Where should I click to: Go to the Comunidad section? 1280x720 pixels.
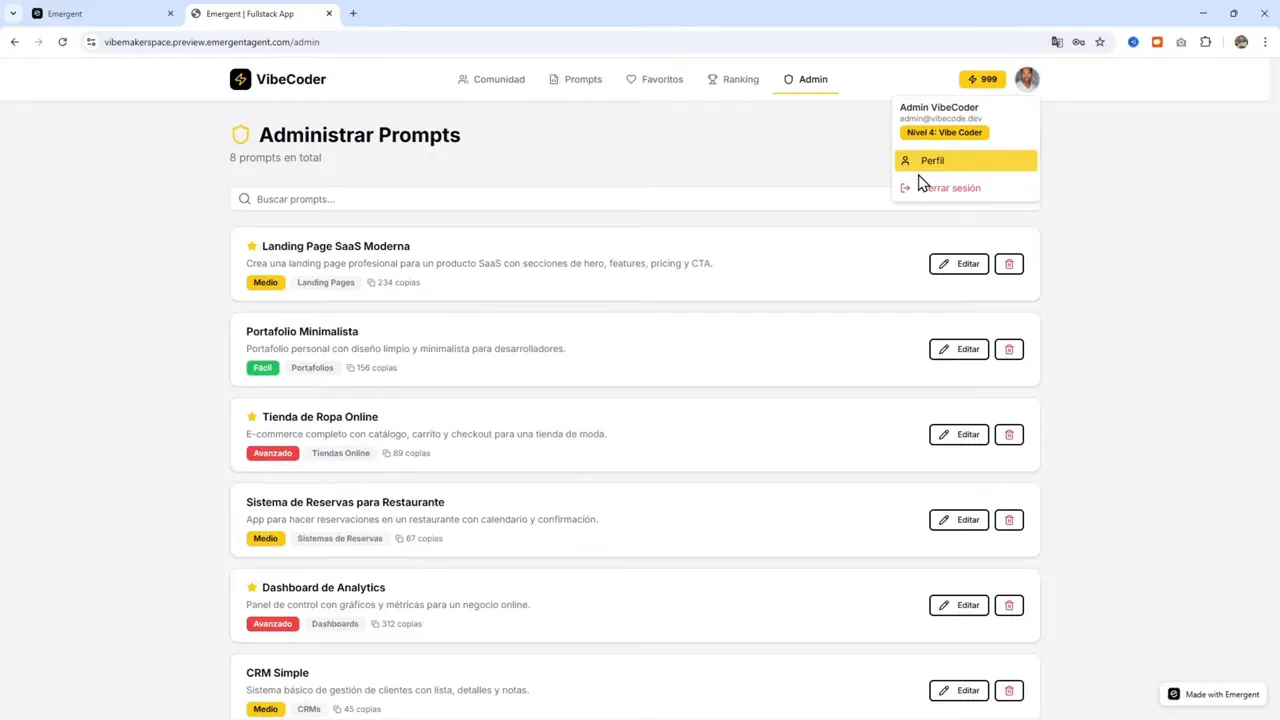[x=491, y=79]
